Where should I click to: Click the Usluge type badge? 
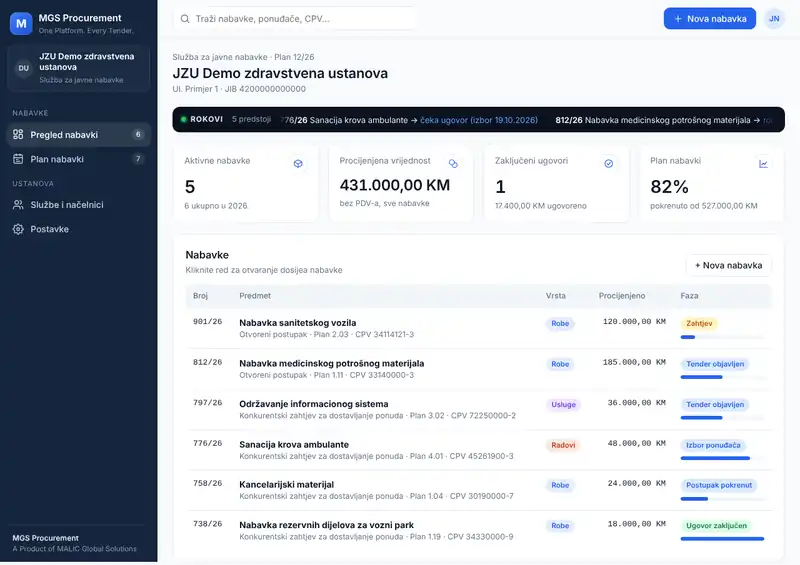coord(563,404)
